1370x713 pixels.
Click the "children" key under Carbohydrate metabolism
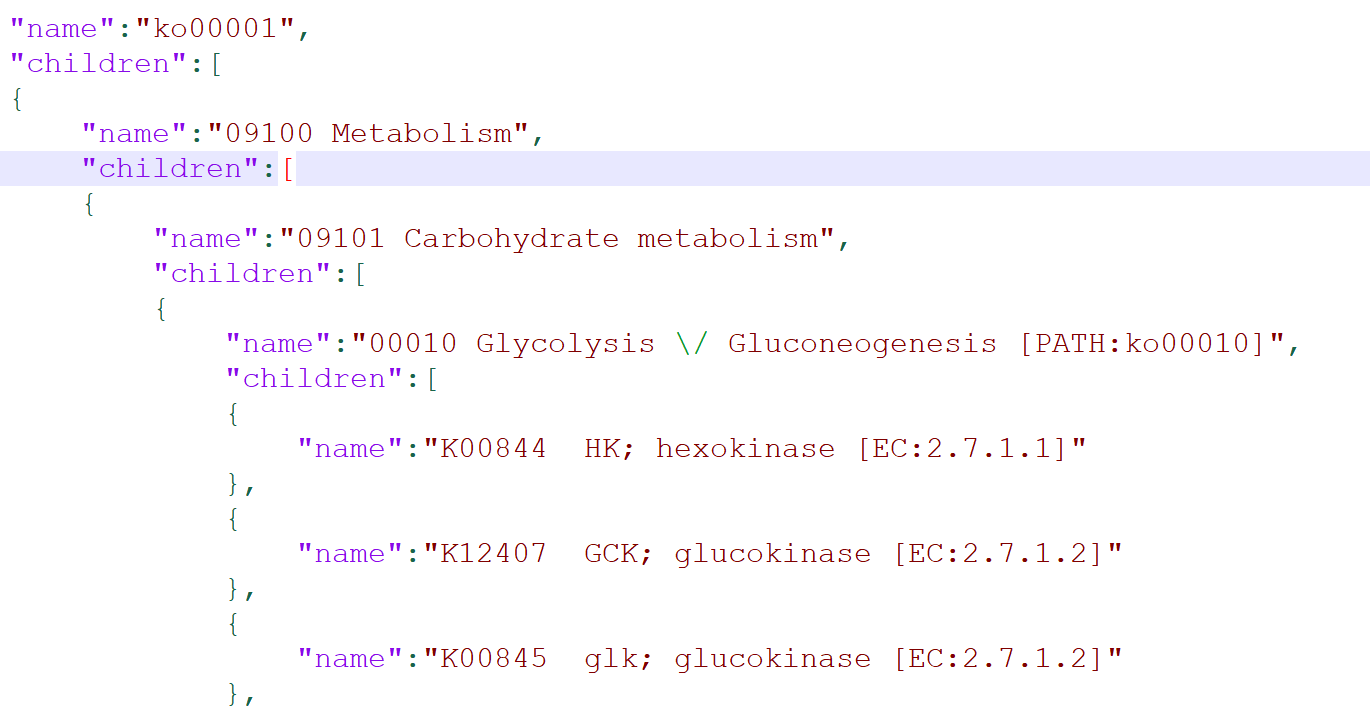(242, 273)
